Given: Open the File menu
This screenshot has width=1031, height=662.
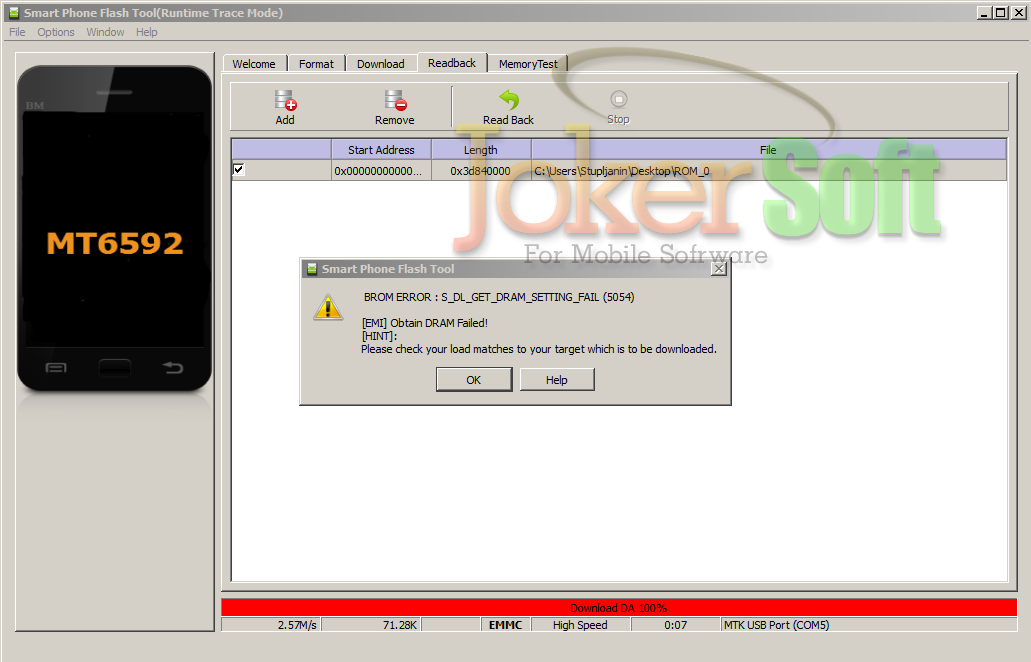Looking at the screenshot, I should tap(17, 32).
